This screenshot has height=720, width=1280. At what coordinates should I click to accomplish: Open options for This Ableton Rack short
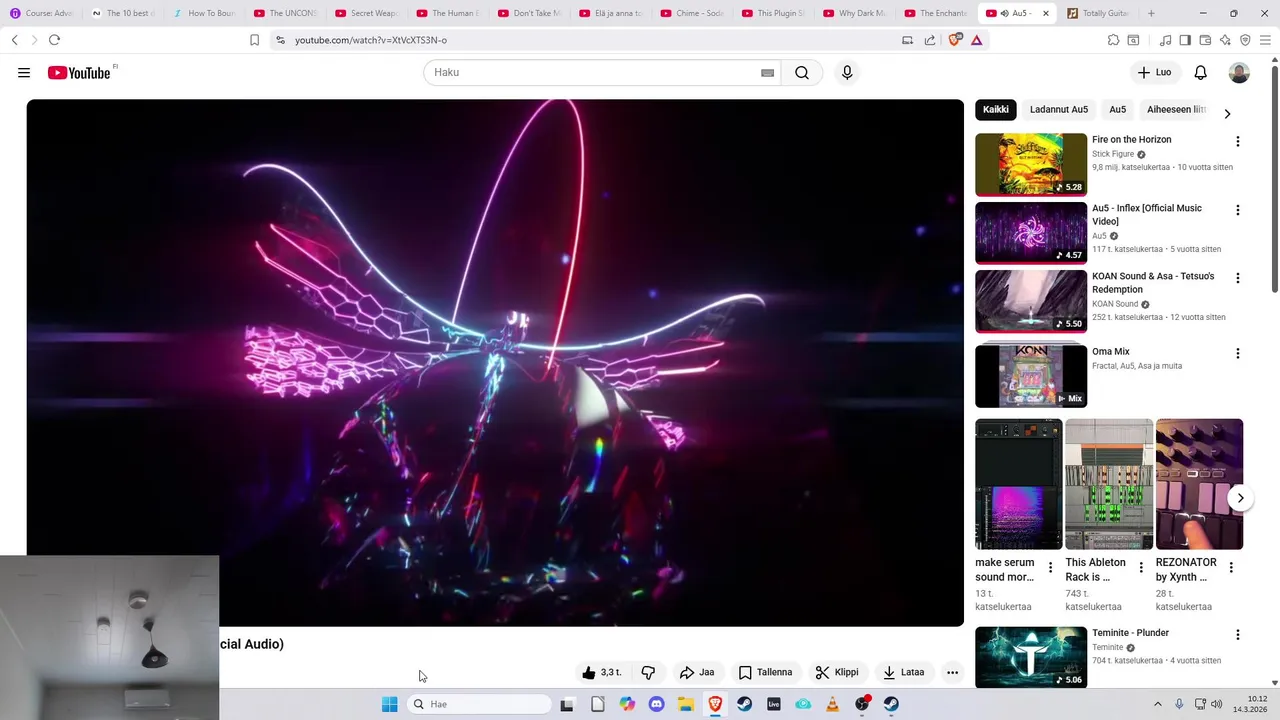point(1141,567)
